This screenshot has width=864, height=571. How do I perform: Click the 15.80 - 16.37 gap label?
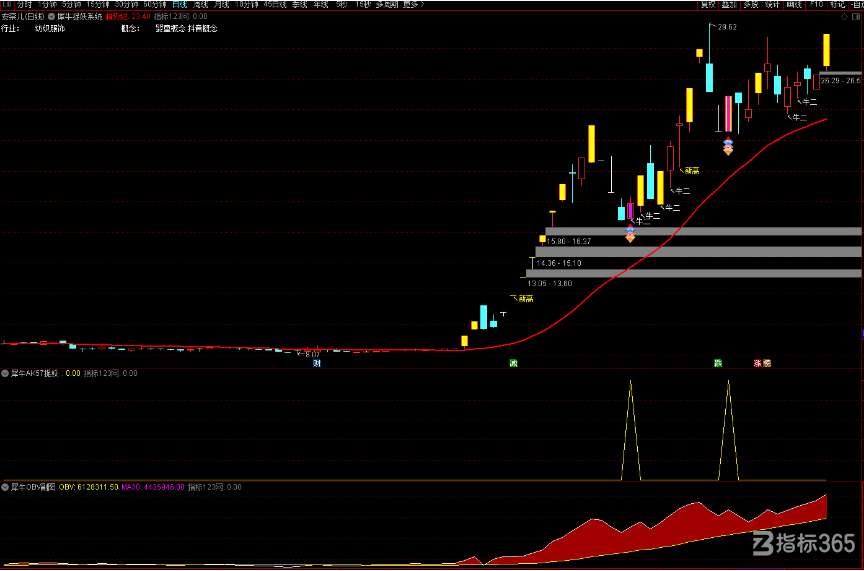[569, 241]
